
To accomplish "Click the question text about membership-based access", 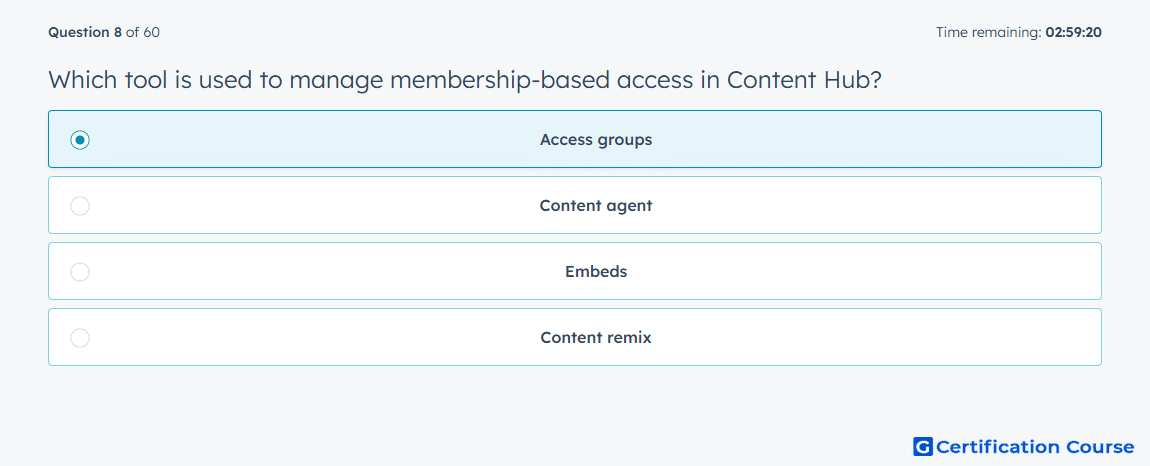I will point(464,80).
